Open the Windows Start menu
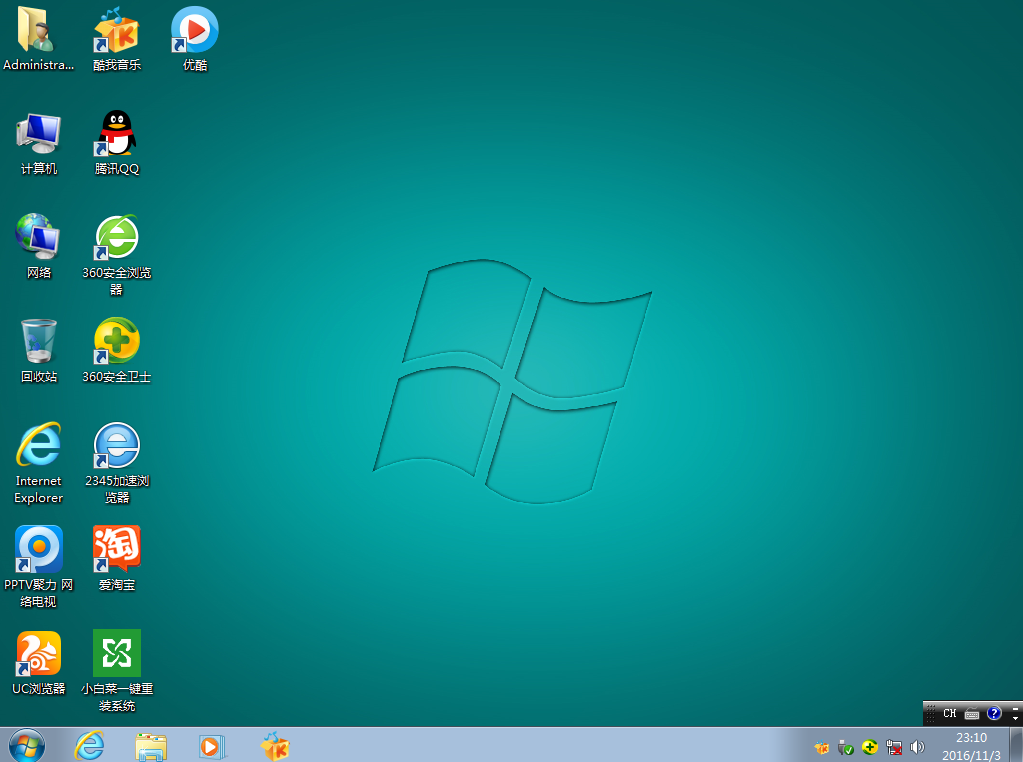 click(27, 746)
